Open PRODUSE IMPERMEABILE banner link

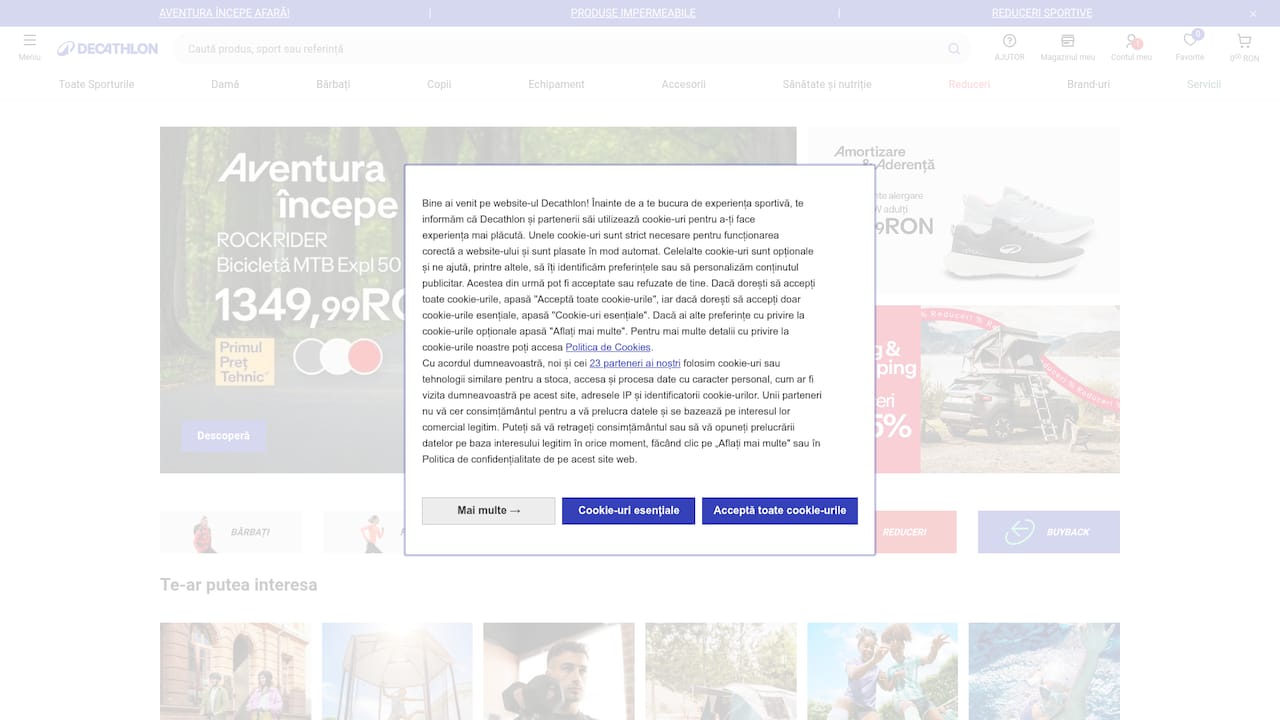click(633, 13)
